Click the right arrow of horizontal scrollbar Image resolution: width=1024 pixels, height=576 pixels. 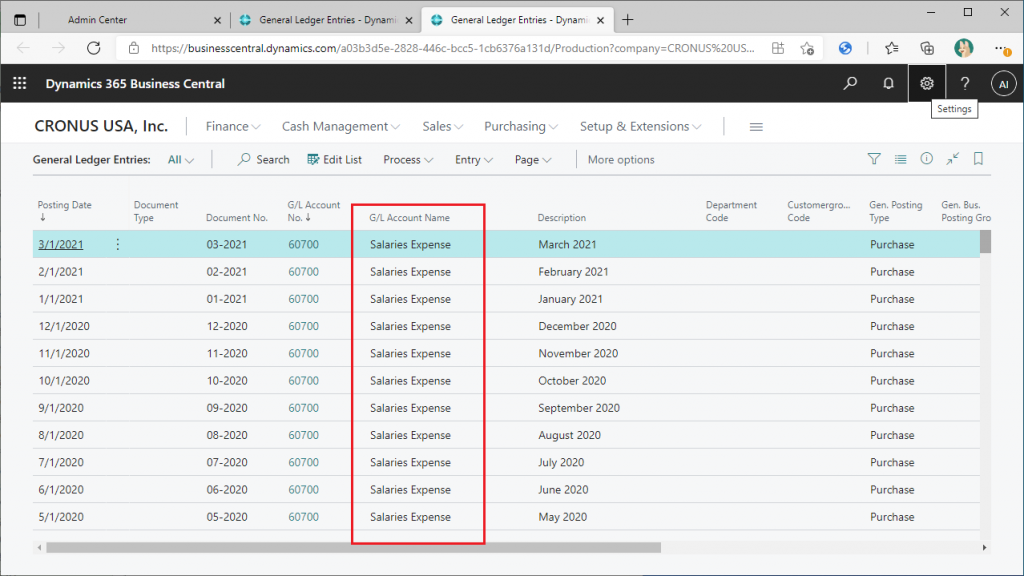984,548
